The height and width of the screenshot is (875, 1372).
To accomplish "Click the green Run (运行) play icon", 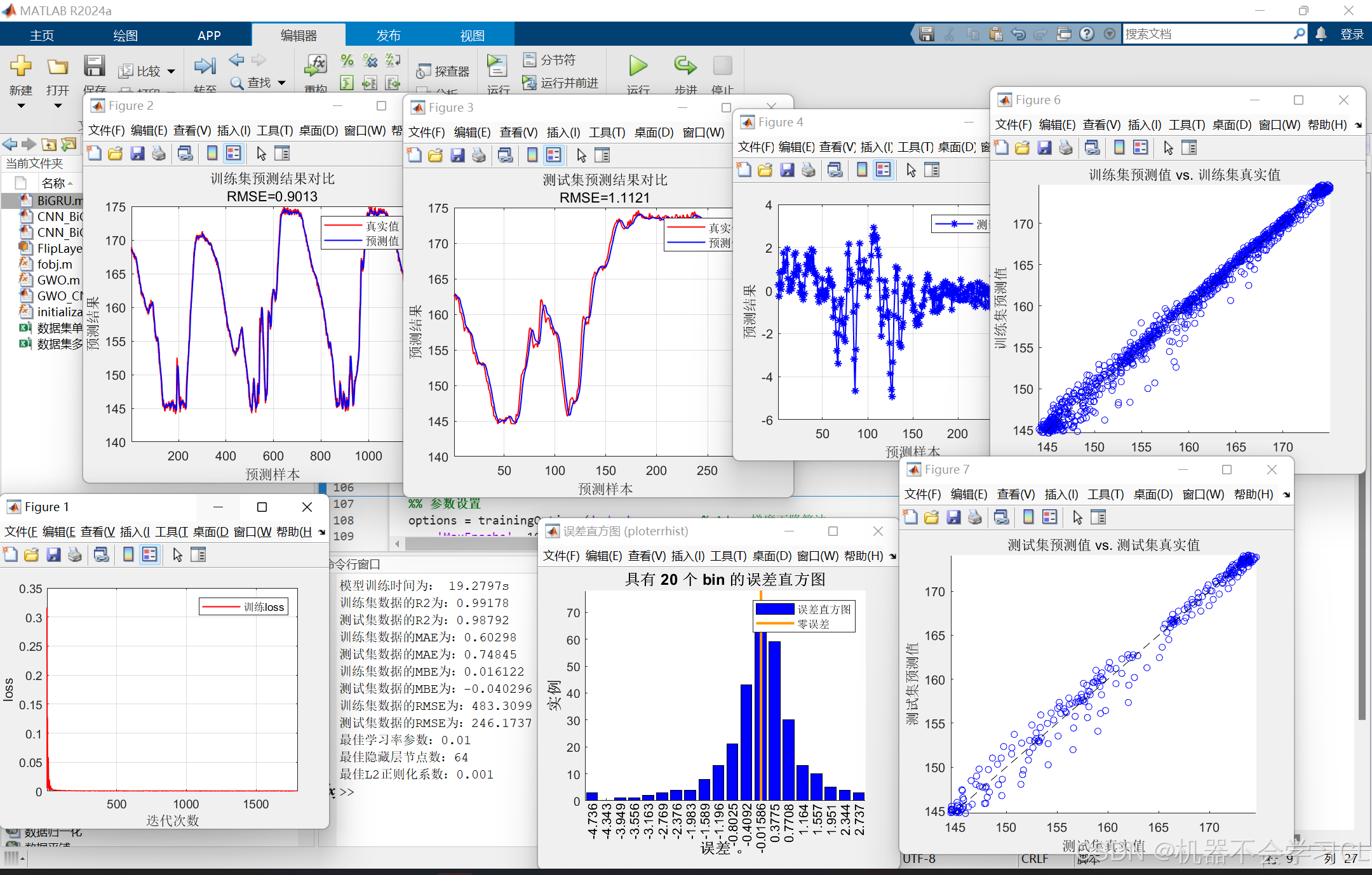I will click(x=638, y=65).
